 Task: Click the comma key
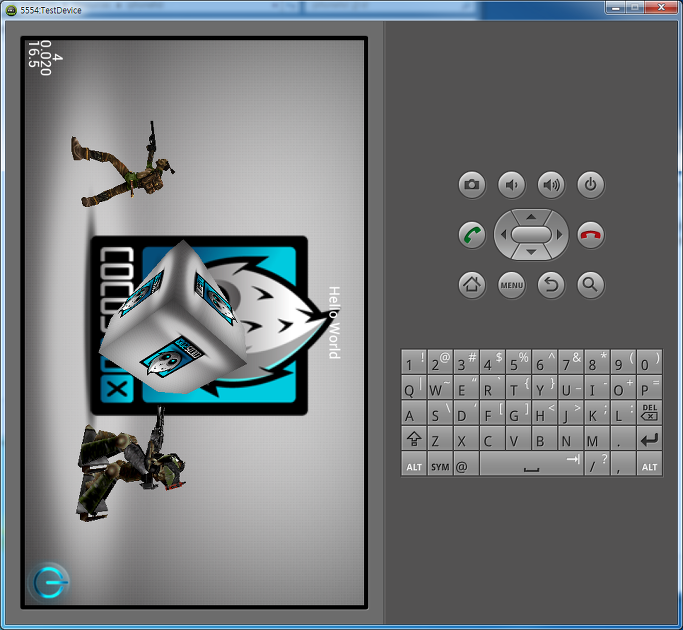pos(623,464)
